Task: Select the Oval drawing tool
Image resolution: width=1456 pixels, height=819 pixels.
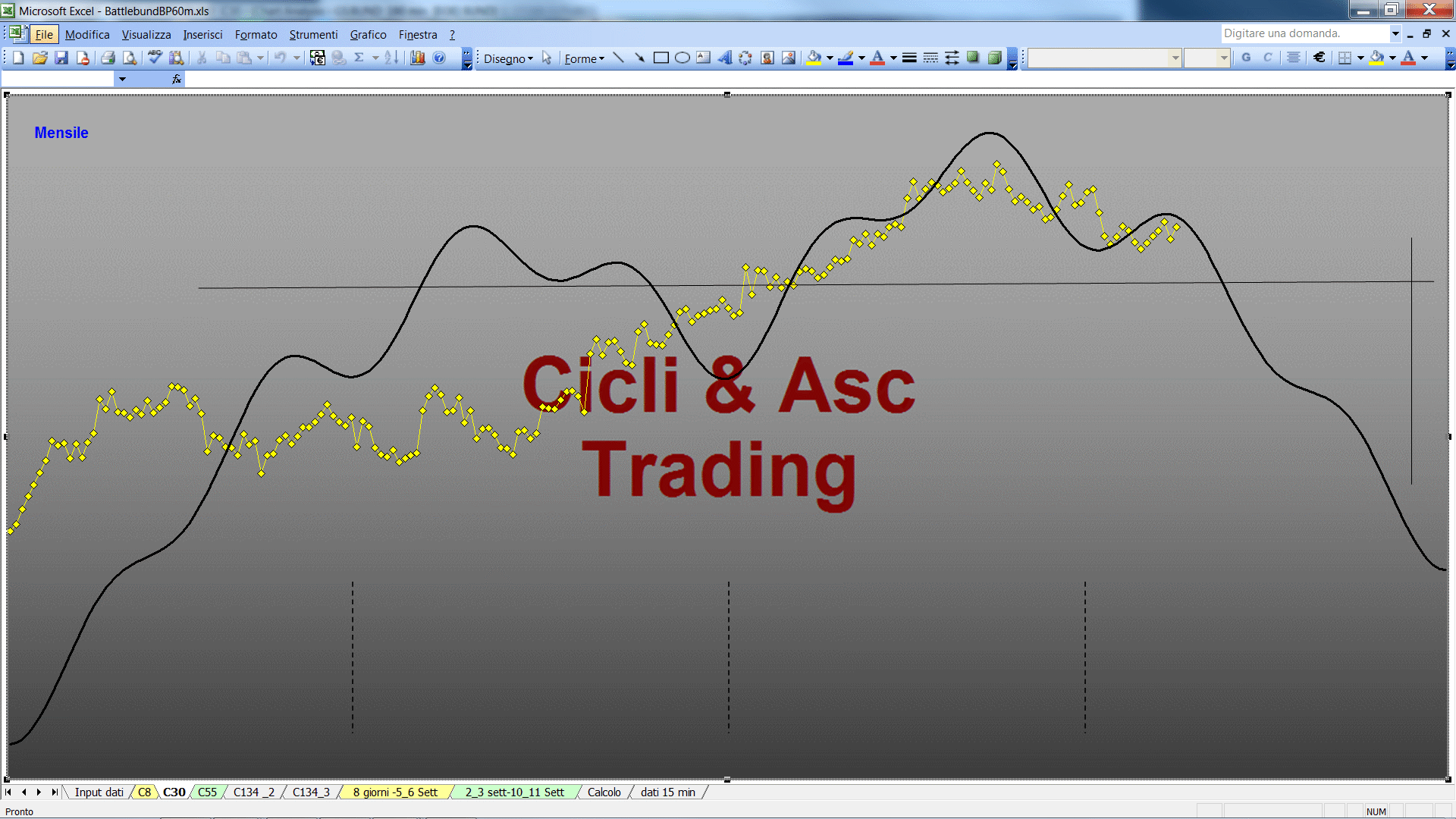Action: (682, 58)
